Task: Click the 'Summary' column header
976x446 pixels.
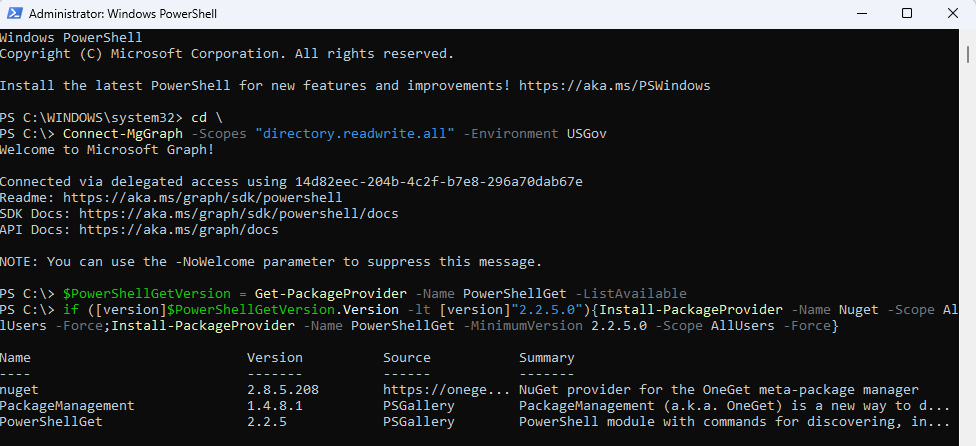Action: pos(547,358)
